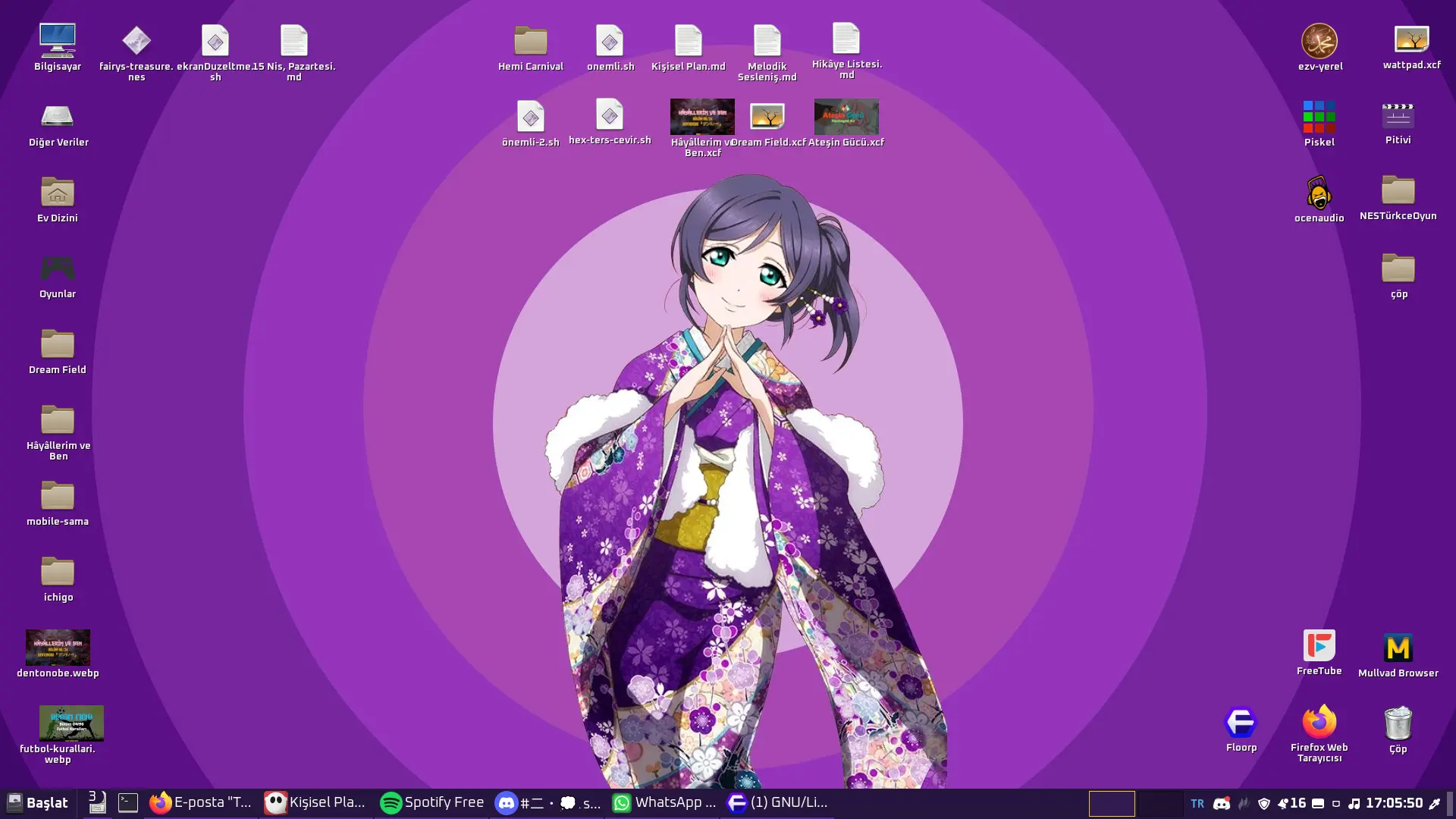
Task: Launch the Floorp browser icon
Action: pos(1241,723)
